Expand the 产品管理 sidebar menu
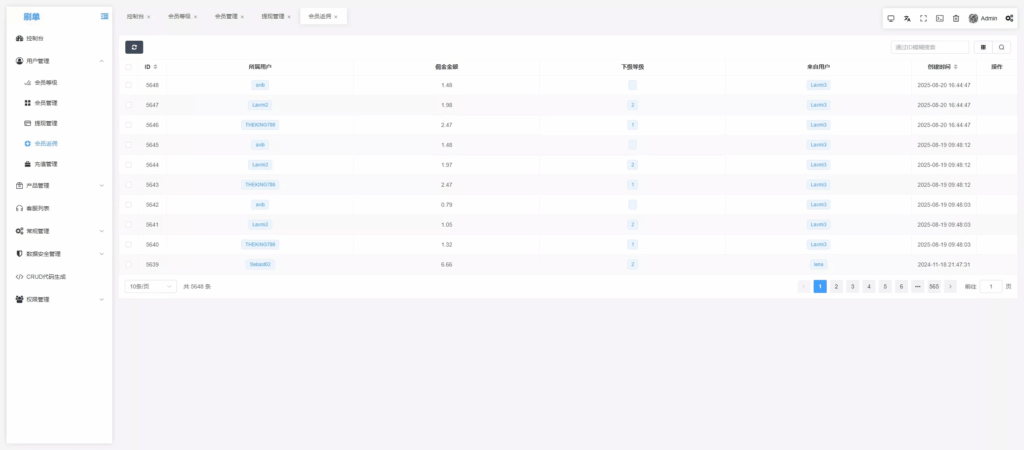Viewport: 1024px width, 450px height. coord(60,185)
